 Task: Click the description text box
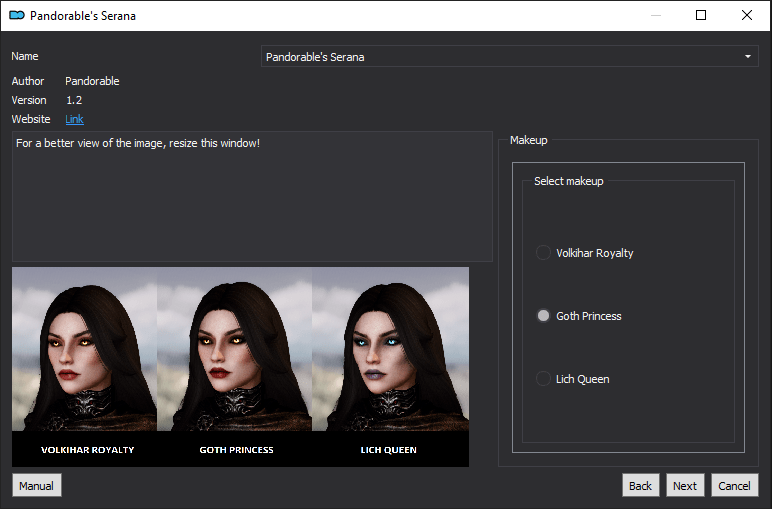click(252, 196)
